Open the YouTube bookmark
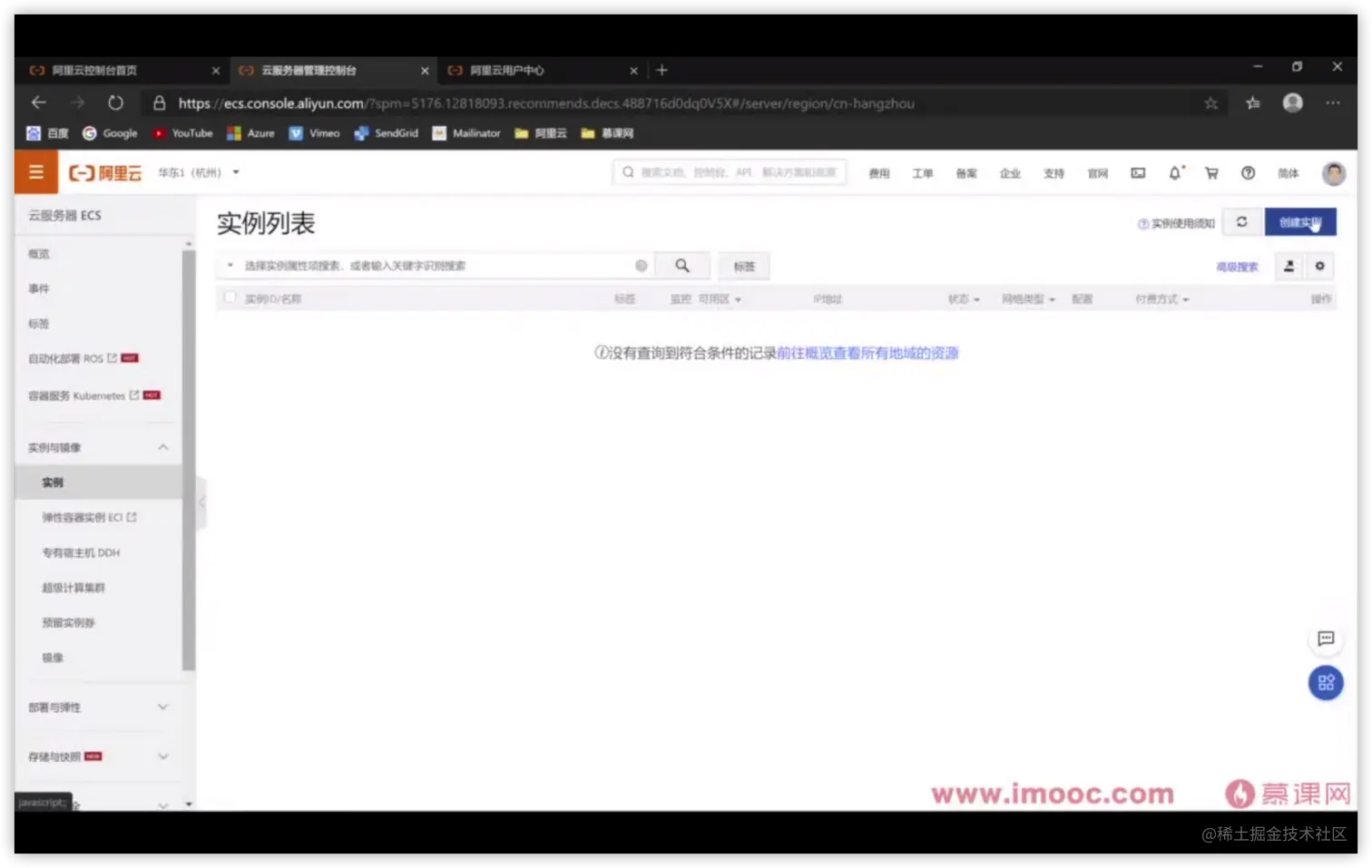 182,133
